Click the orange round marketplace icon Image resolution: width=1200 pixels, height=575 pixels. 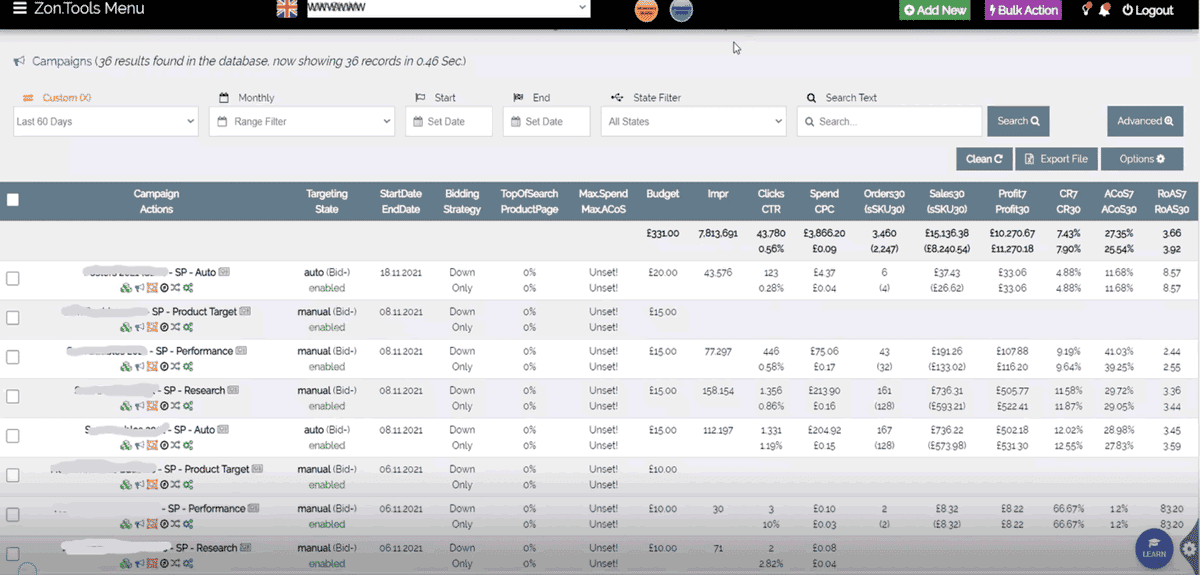(x=647, y=10)
